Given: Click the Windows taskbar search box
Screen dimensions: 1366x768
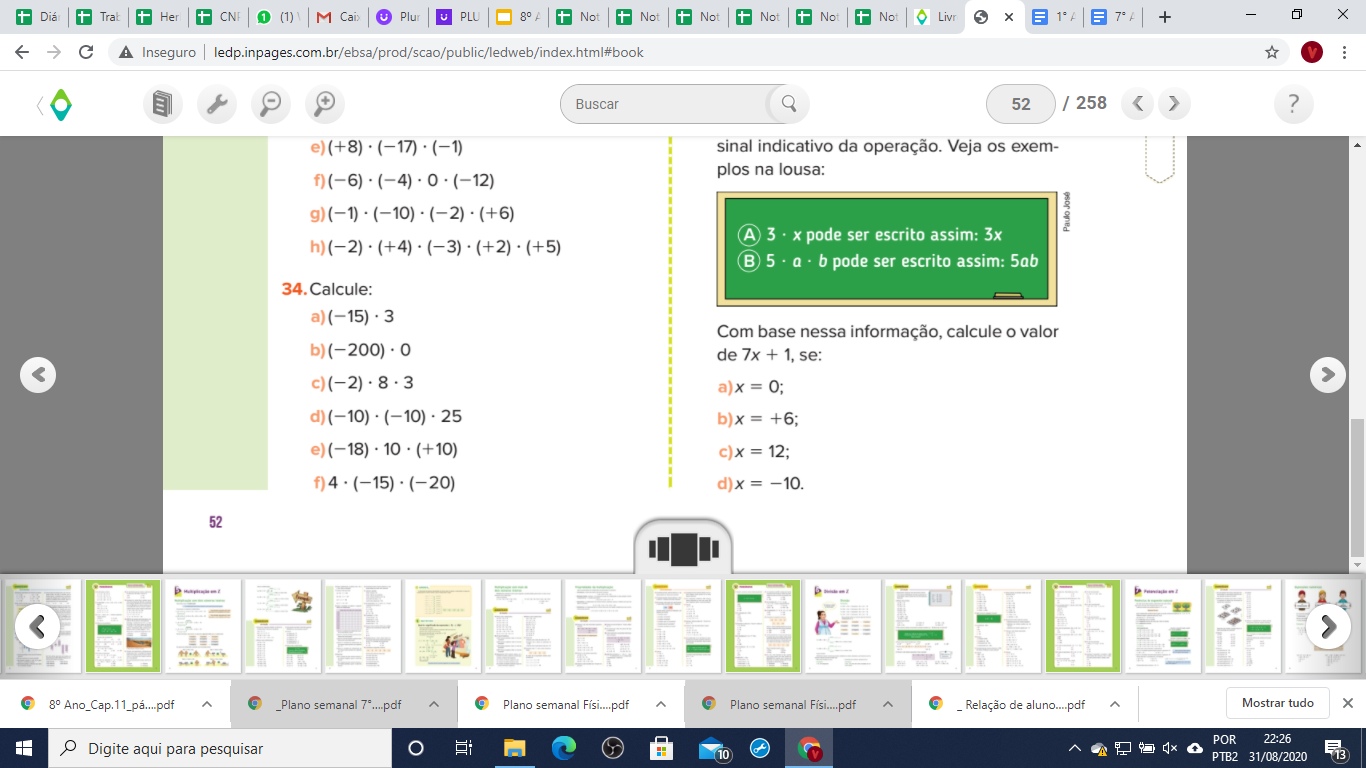Looking at the screenshot, I should (220, 748).
